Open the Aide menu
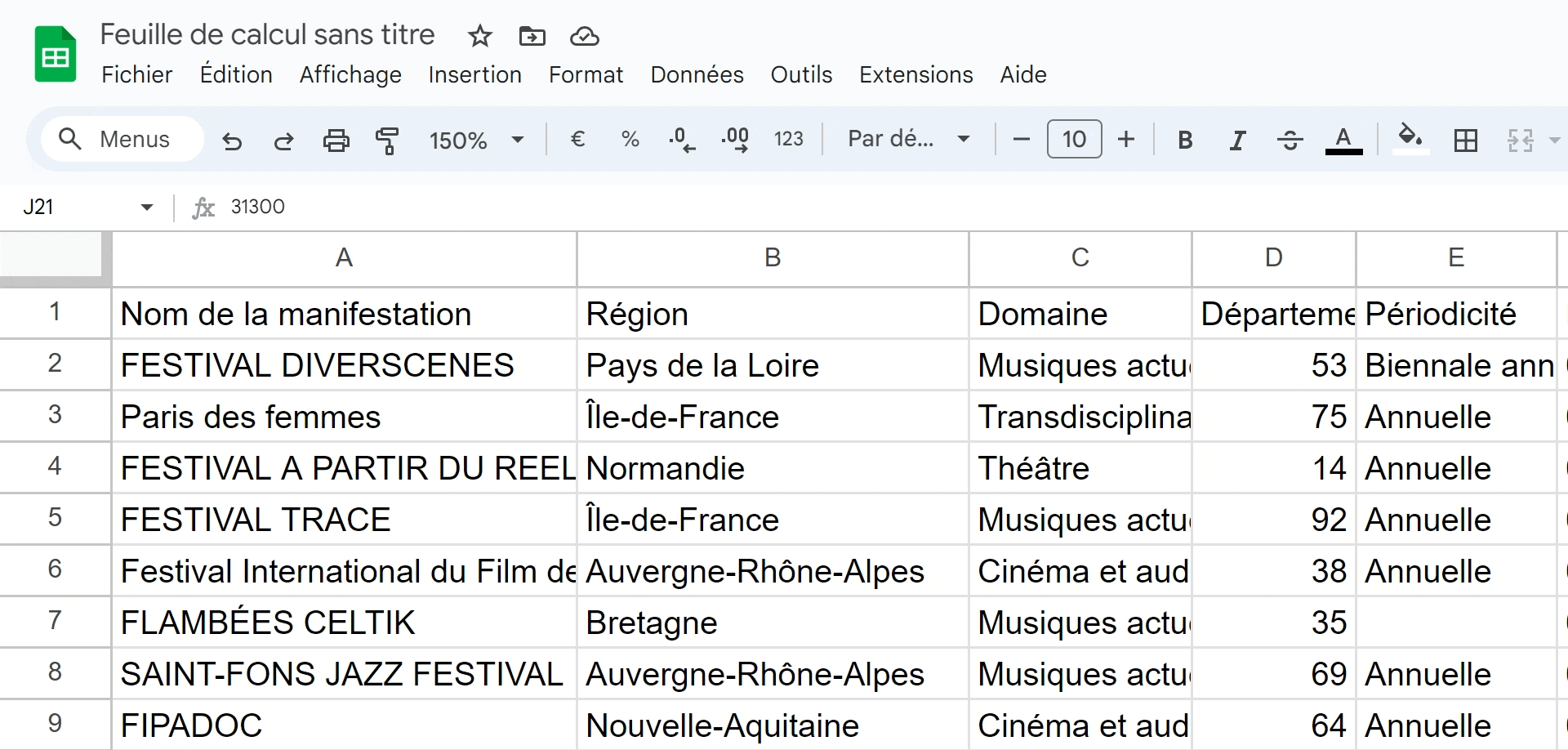The height and width of the screenshot is (750, 1568). (x=1023, y=74)
